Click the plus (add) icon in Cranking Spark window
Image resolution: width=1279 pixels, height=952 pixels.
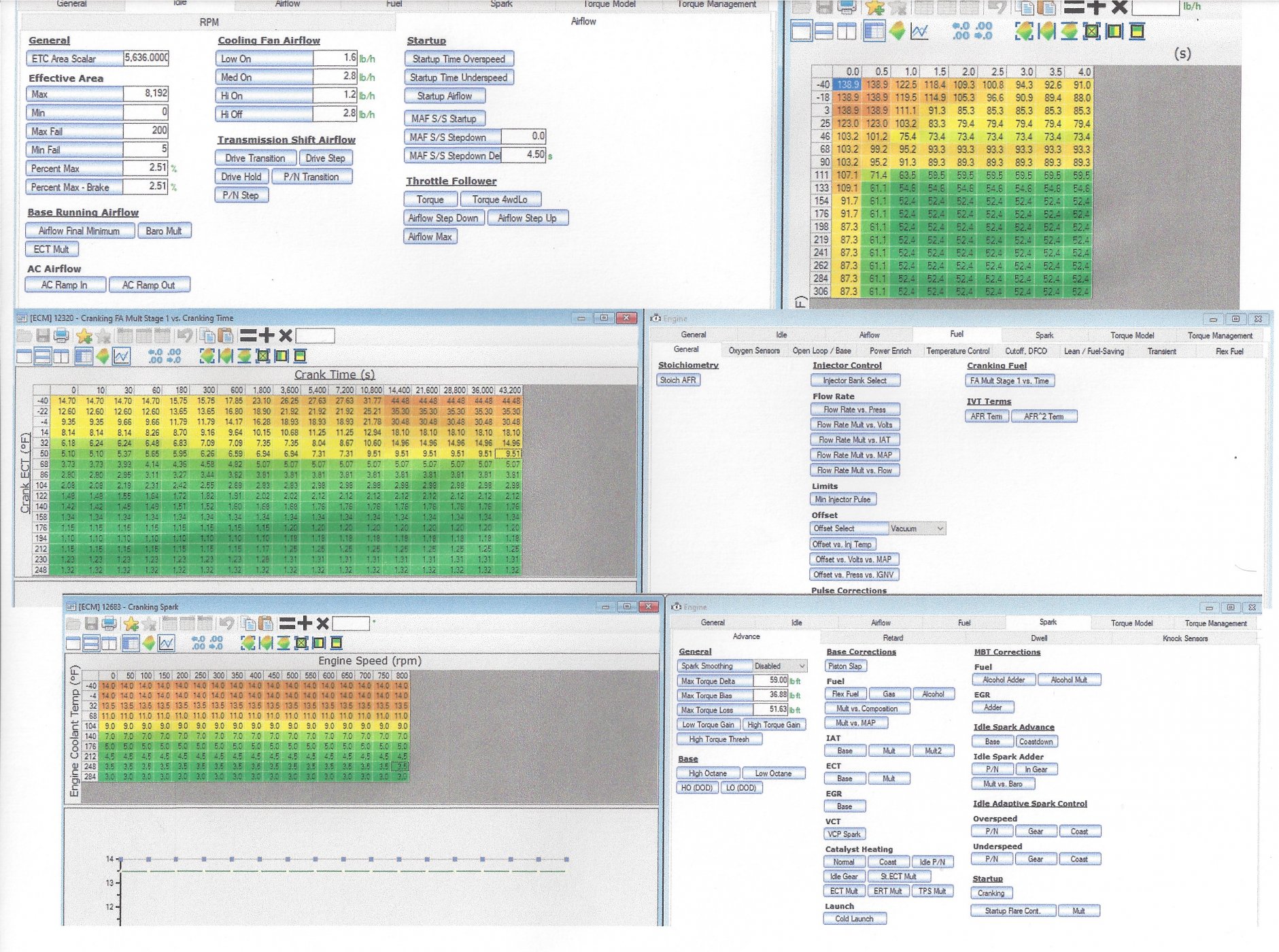[304, 623]
